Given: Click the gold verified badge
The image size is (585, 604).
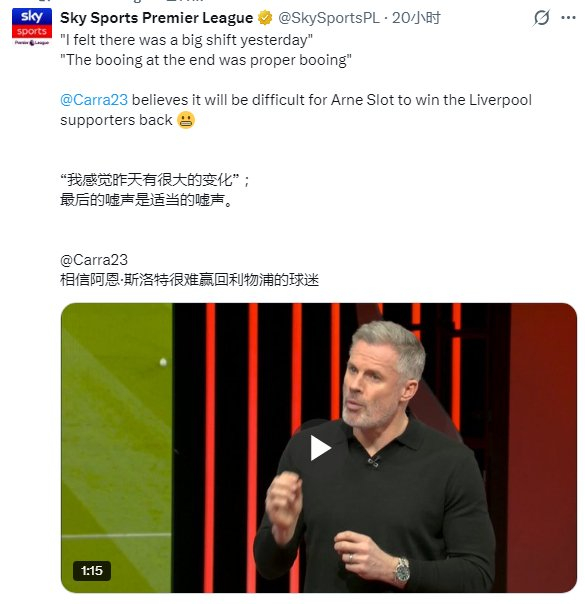Looking at the screenshot, I should coord(265,18).
